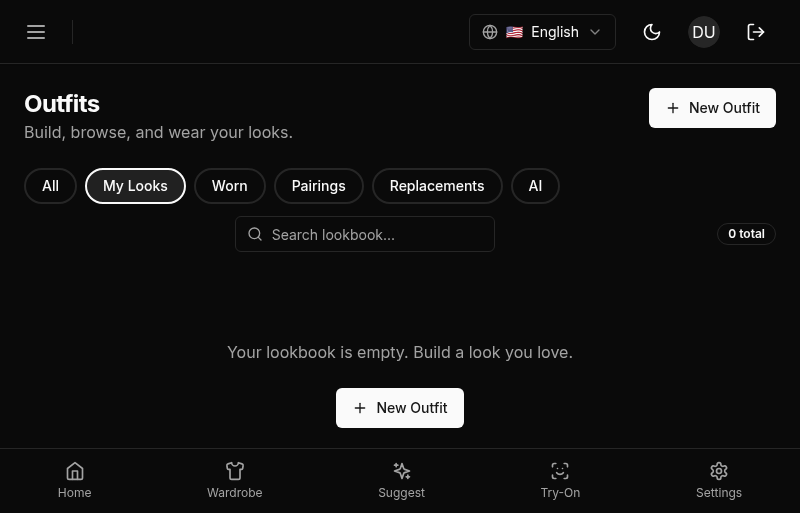The width and height of the screenshot is (800, 513).
Task: Click the 0 total badge
Action: click(746, 234)
